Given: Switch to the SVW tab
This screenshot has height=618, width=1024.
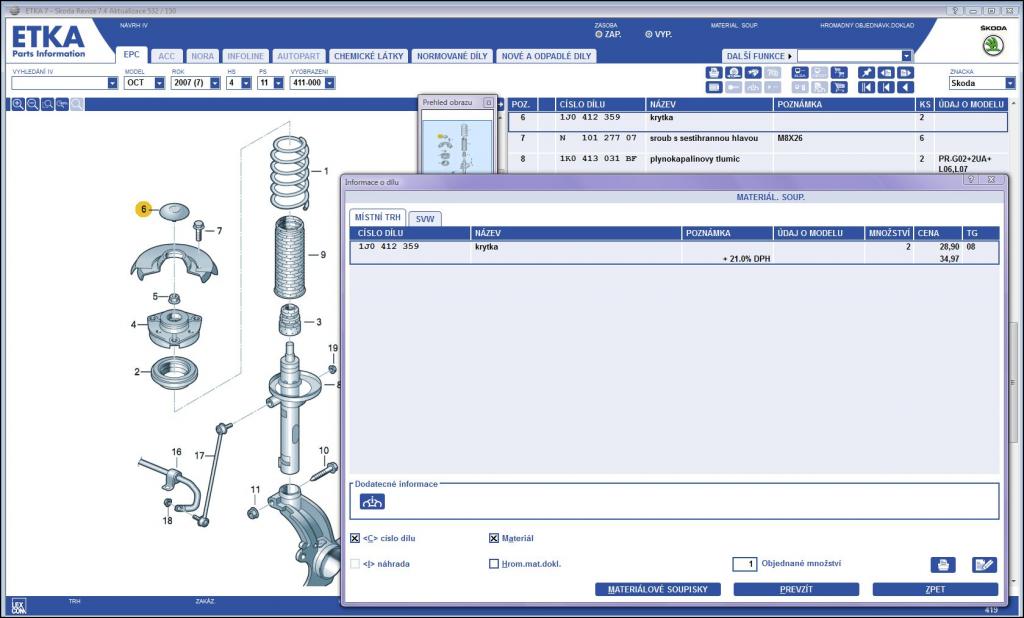Looking at the screenshot, I should pyautogui.click(x=424, y=219).
